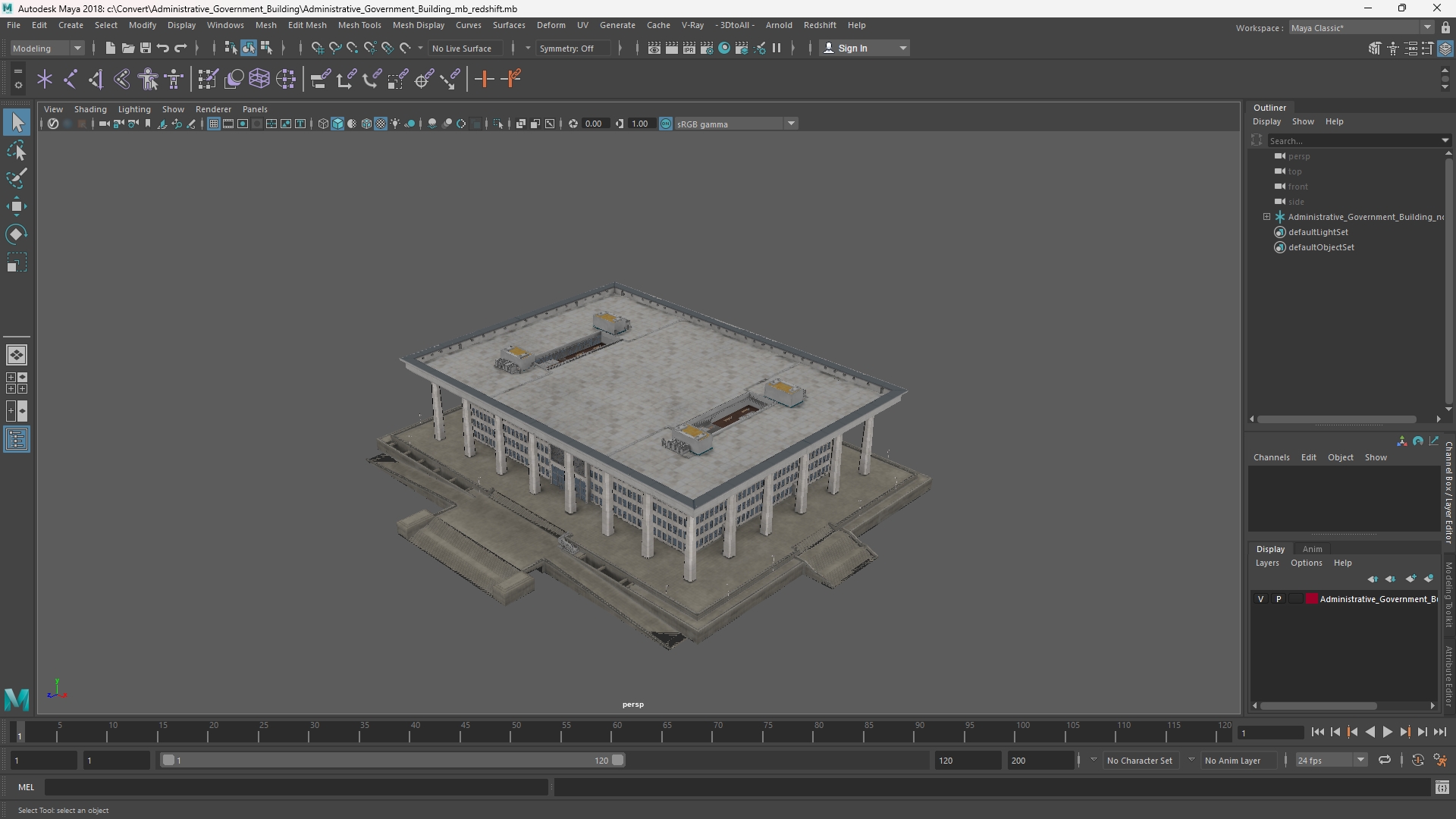Click the Outliner search field
The width and height of the screenshot is (1456, 819).
click(x=1354, y=141)
